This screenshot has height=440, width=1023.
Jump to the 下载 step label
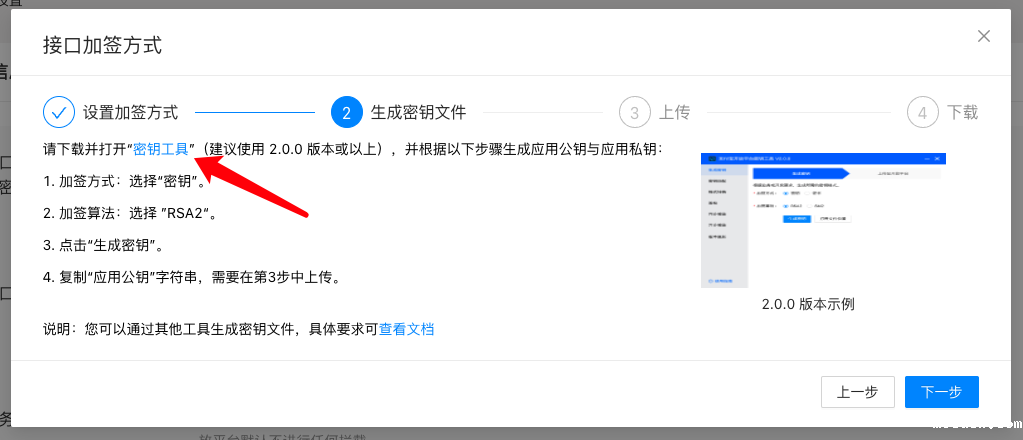point(962,112)
